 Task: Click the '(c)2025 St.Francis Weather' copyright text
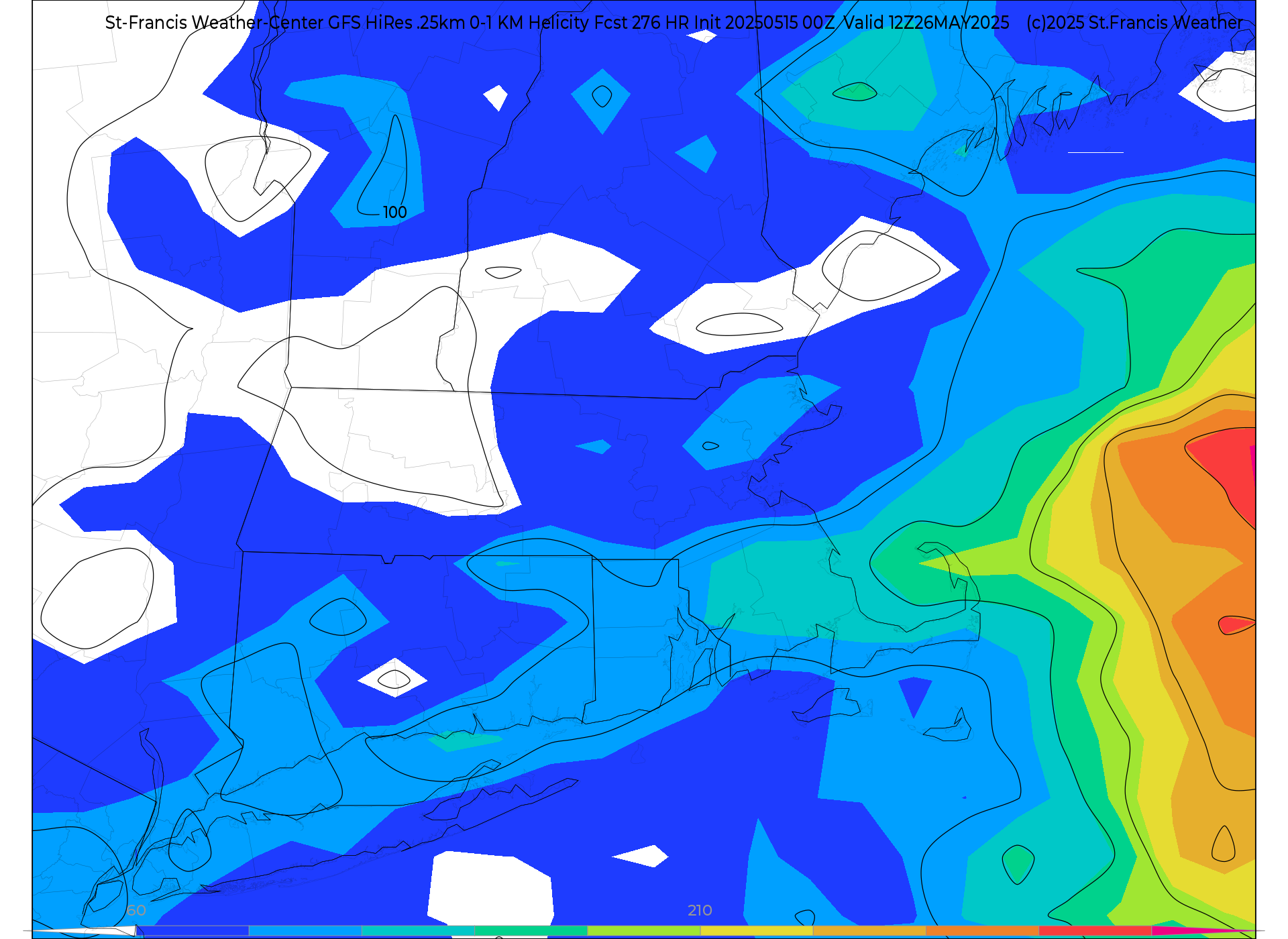coord(1134,23)
